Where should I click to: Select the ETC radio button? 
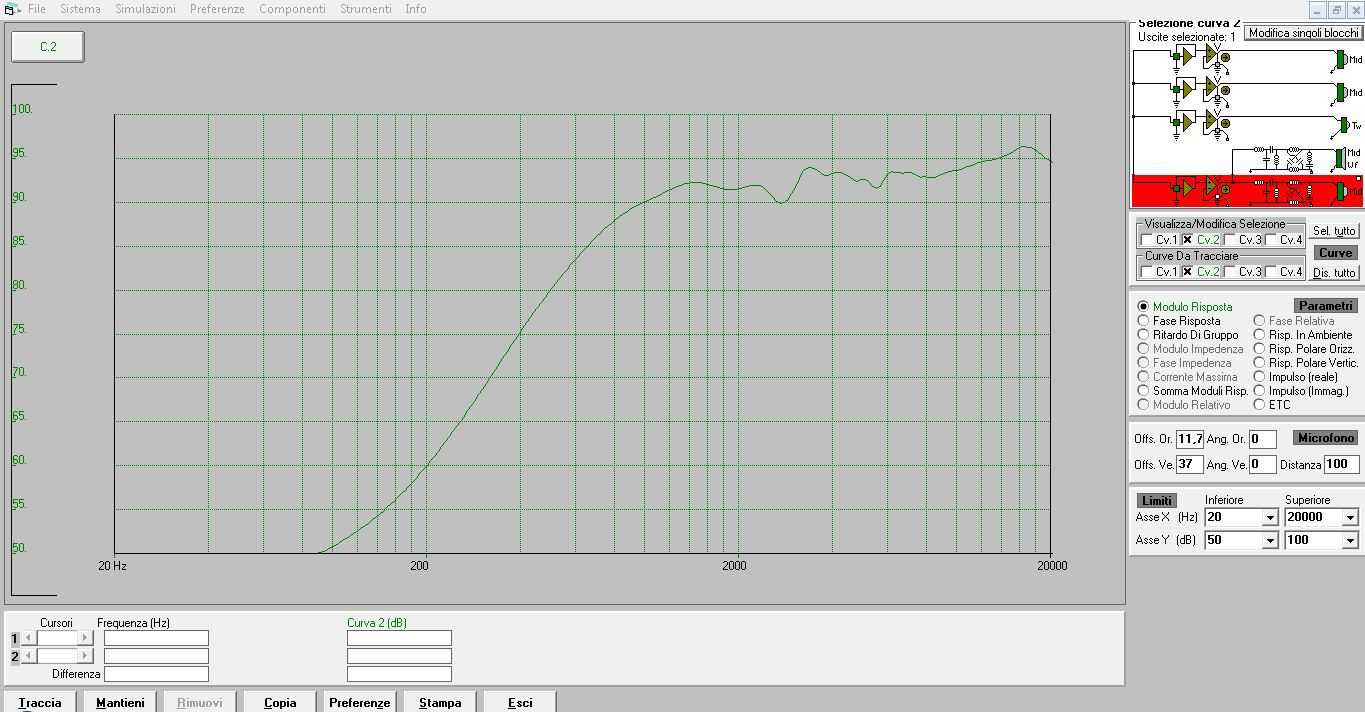click(x=1259, y=405)
